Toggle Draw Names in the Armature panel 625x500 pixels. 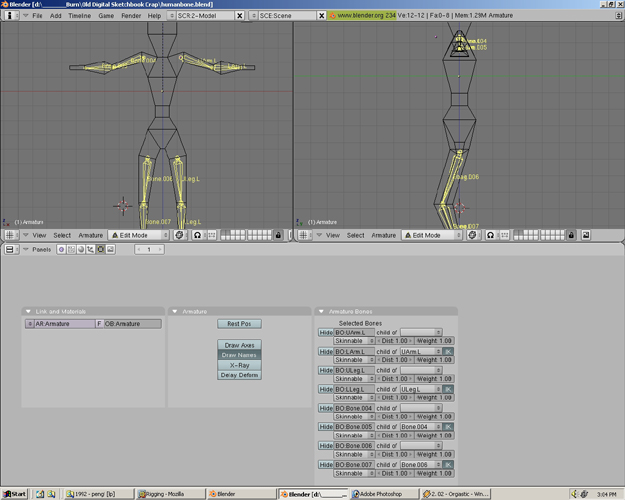click(x=239, y=355)
